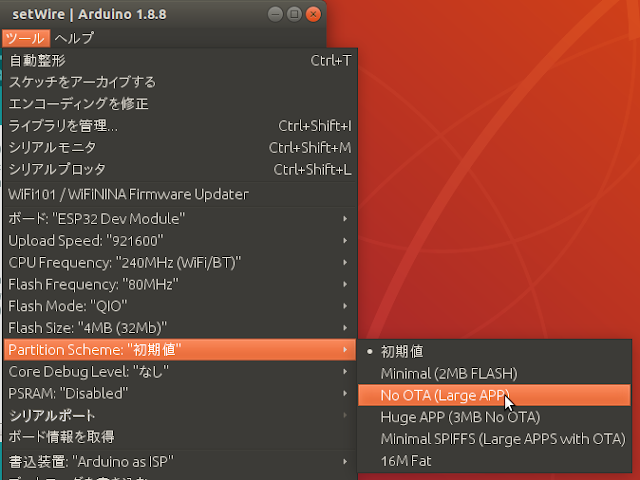This screenshot has width=640, height=480.
Task: Open the シリアルポート submenu
Action: [180, 416]
